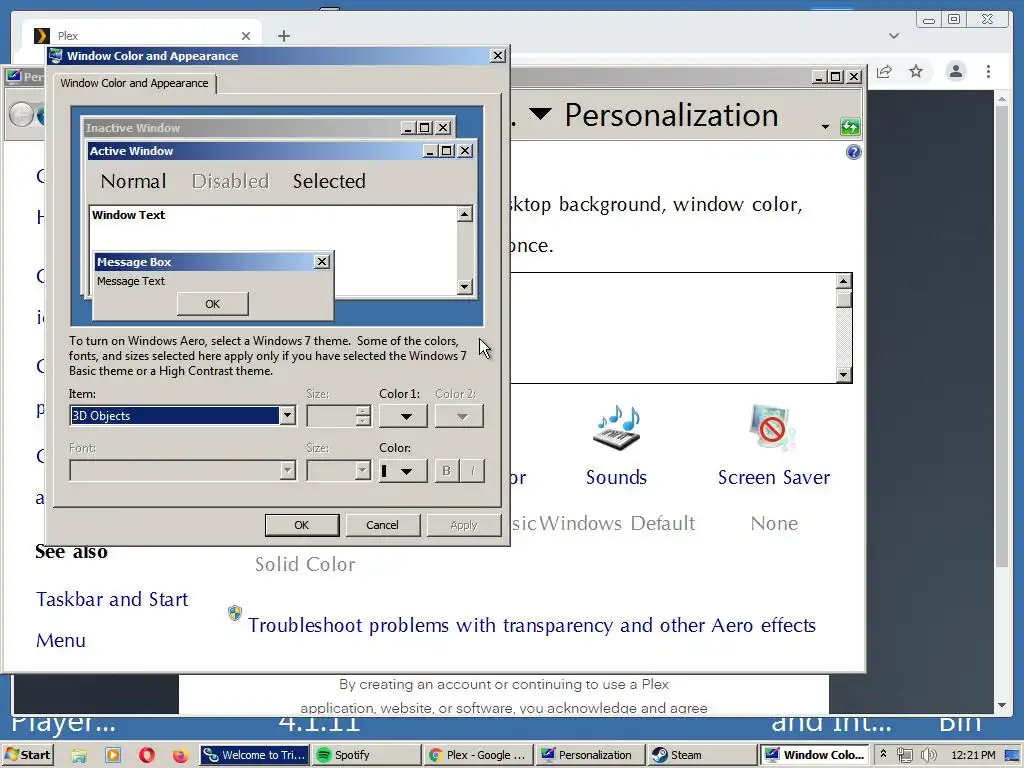The image size is (1024, 768).
Task: Select the Plex browser tab
Action: [x=142, y=35]
